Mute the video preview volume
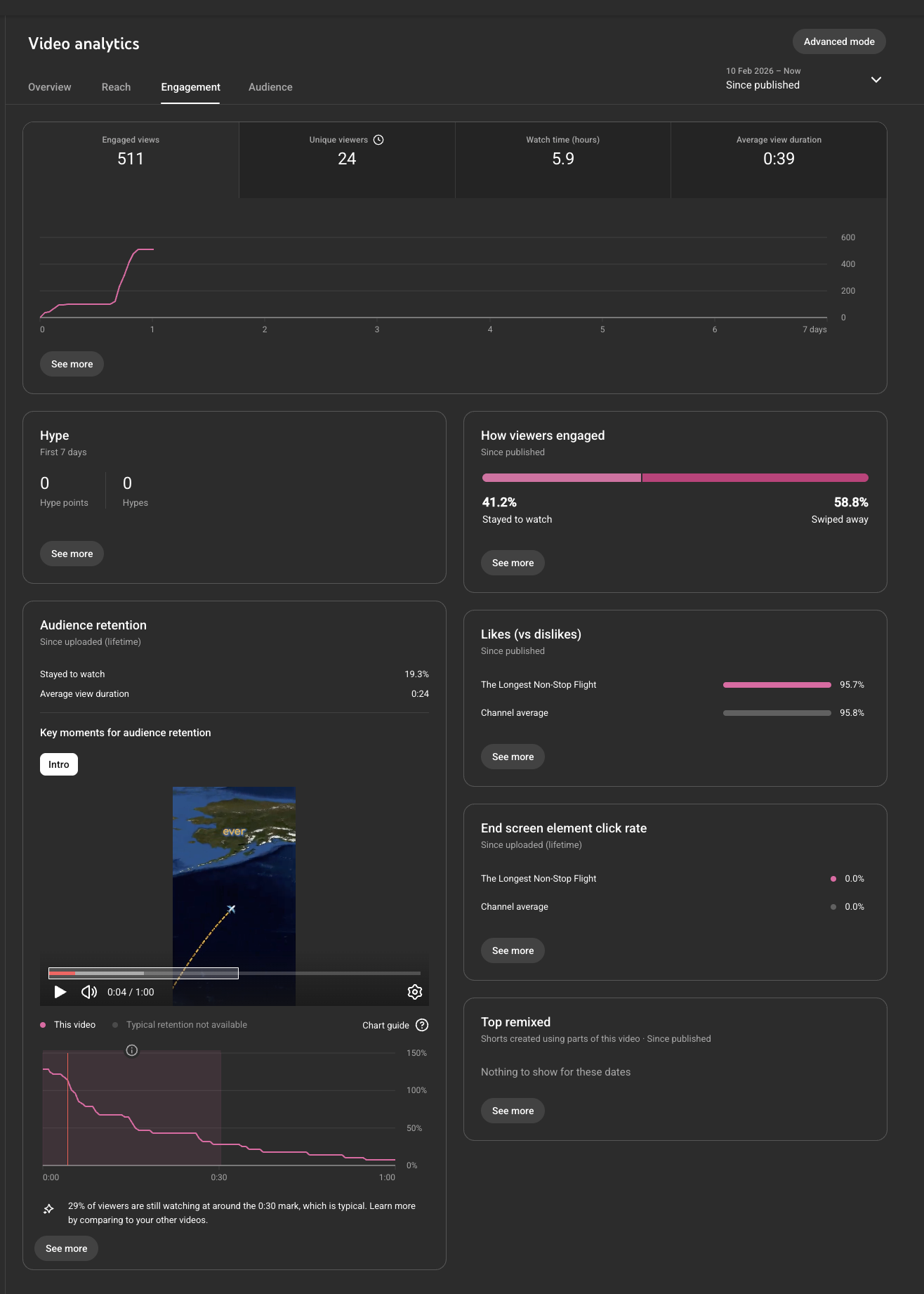The height and width of the screenshot is (1294, 924). [x=89, y=992]
